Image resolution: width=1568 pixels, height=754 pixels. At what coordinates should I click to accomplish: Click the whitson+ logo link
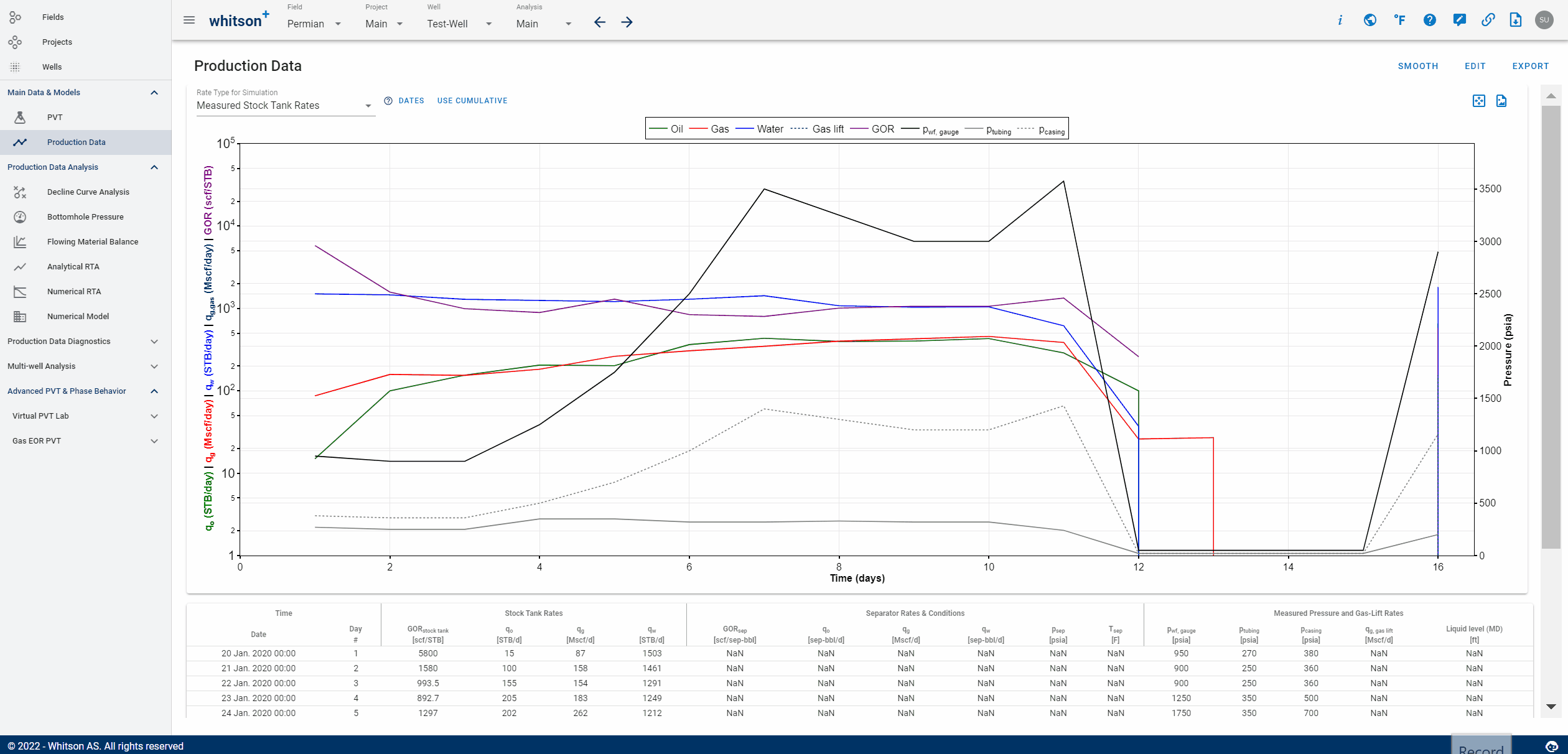click(239, 21)
